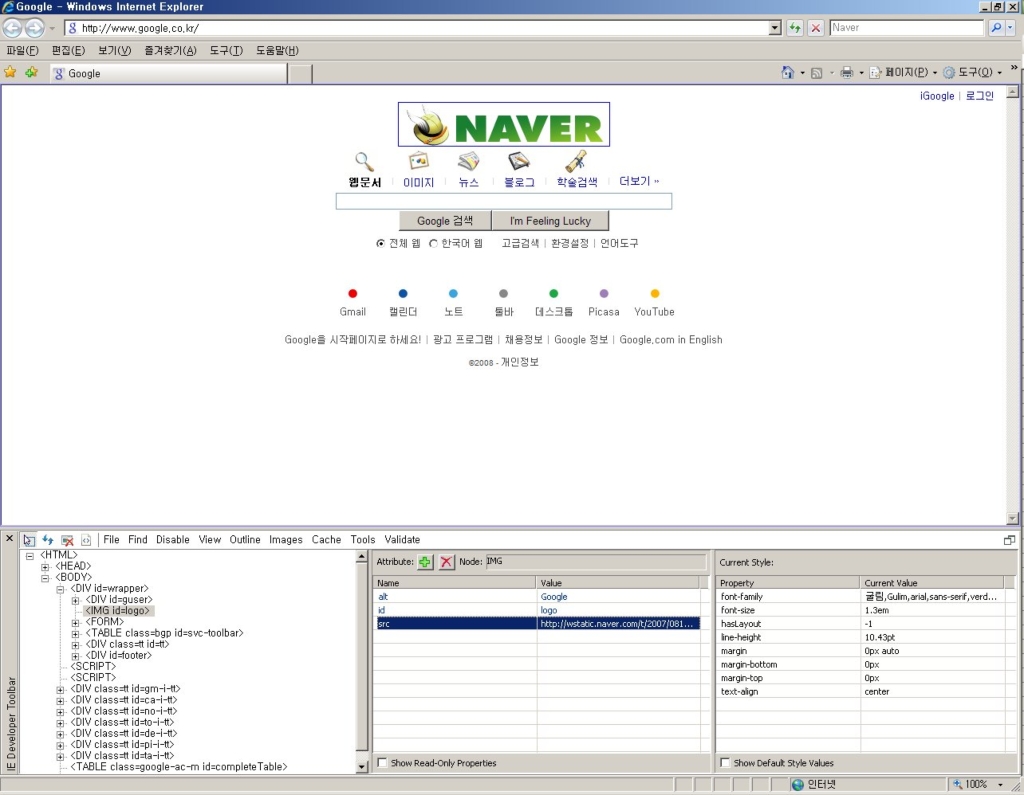This screenshot has height=795, width=1024.
Task: Click the RSS feeds icon in command bar
Action: point(816,73)
